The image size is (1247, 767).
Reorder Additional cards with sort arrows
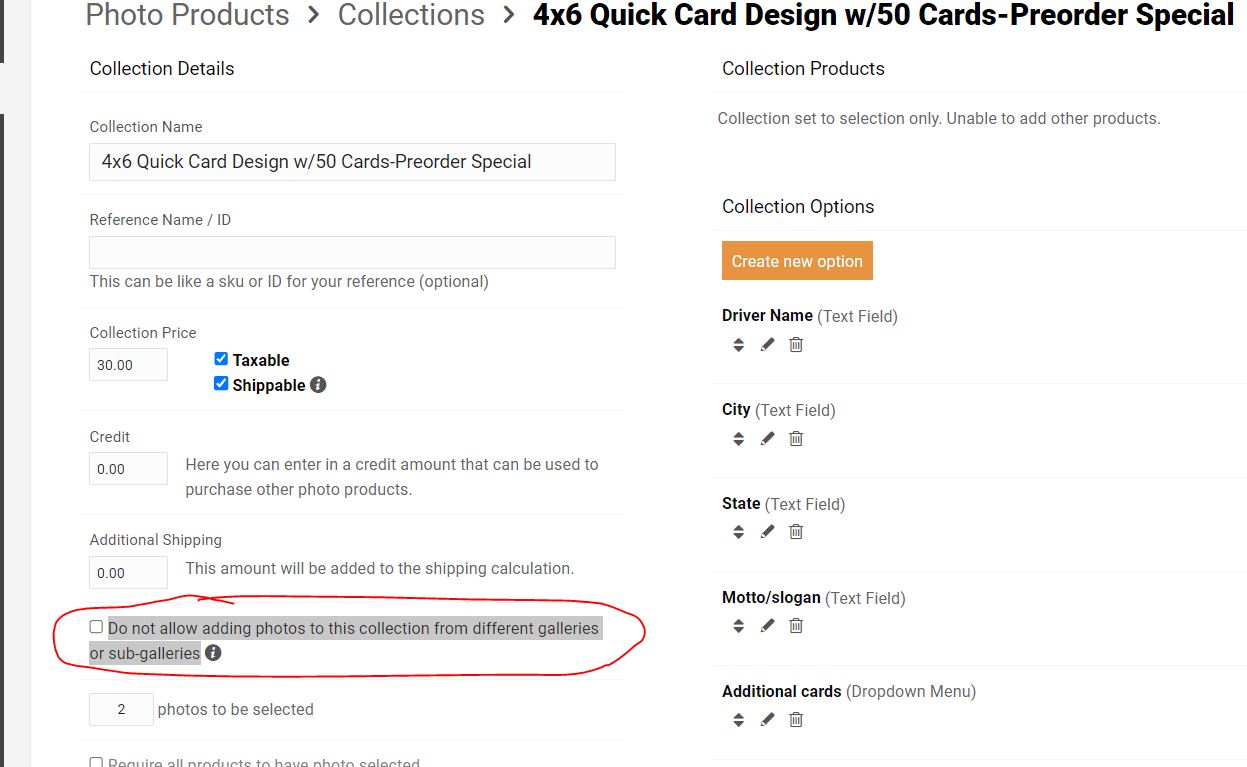click(738, 719)
